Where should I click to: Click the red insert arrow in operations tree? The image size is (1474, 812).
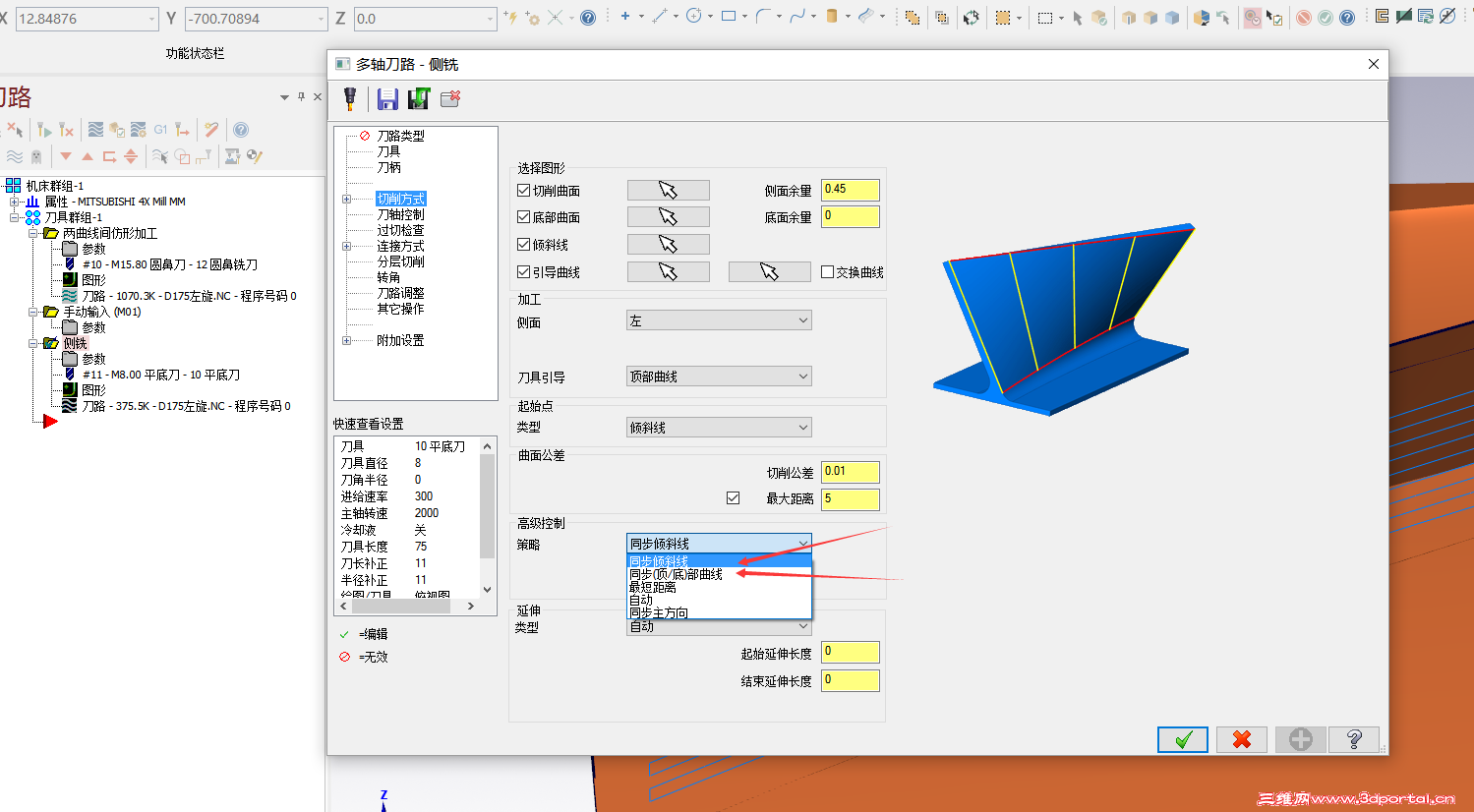[x=50, y=422]
